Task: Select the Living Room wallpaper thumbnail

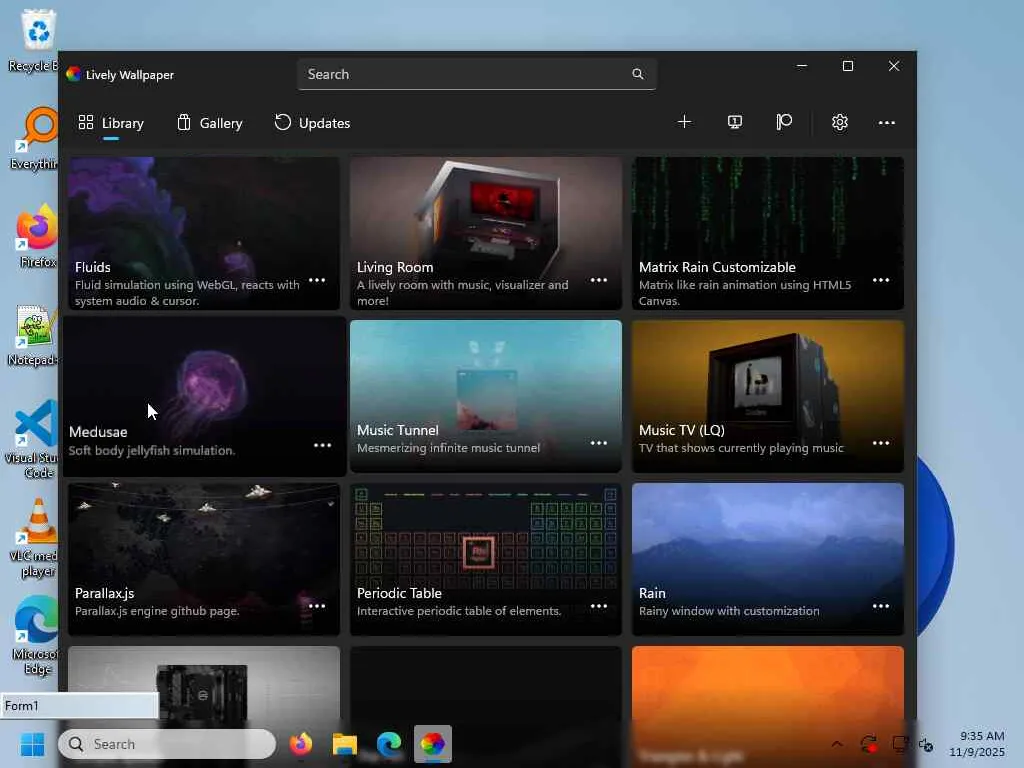Action: tap(486, 233)
